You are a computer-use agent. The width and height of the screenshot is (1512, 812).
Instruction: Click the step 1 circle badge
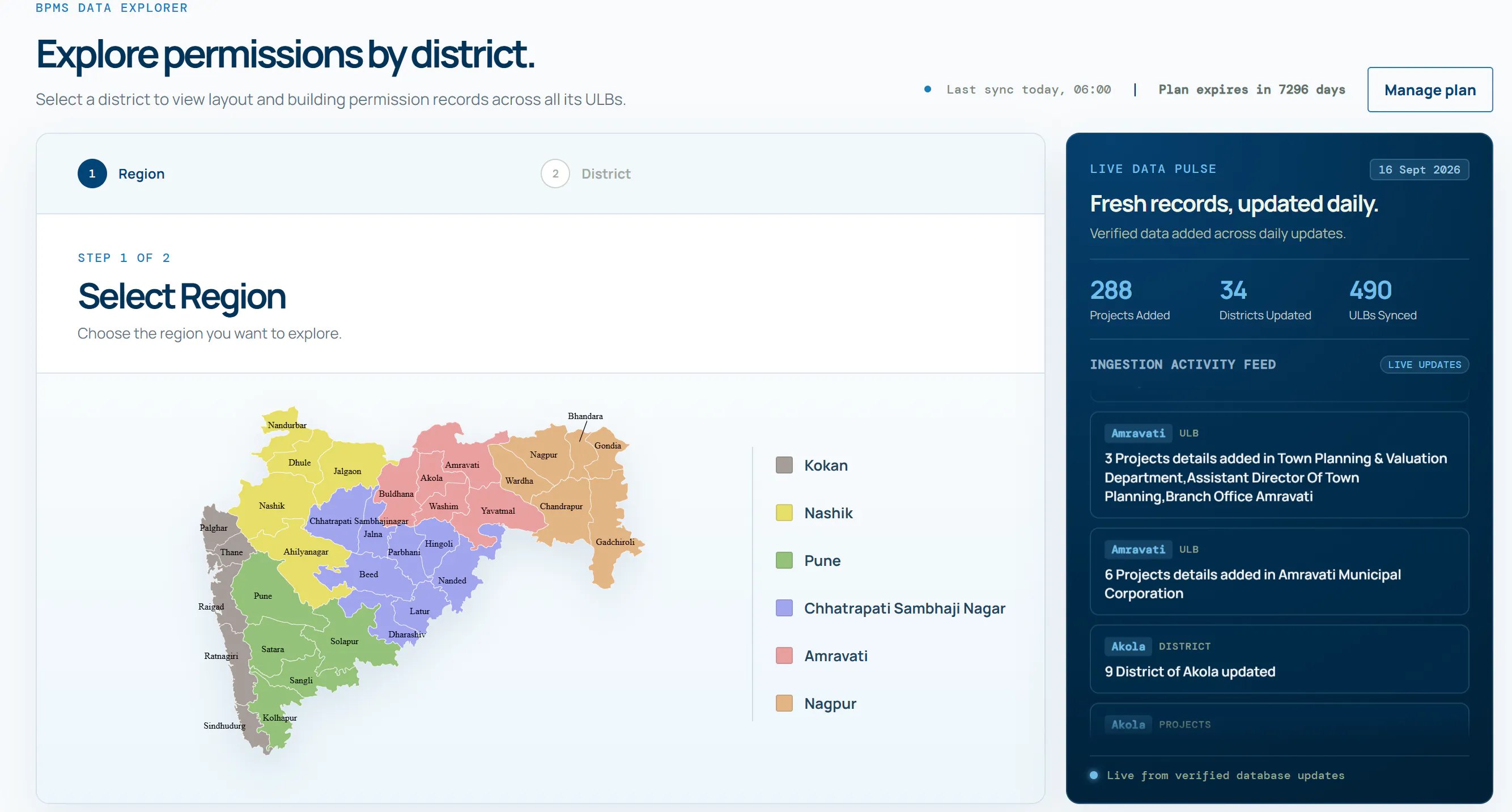click(x=92, y=174)
